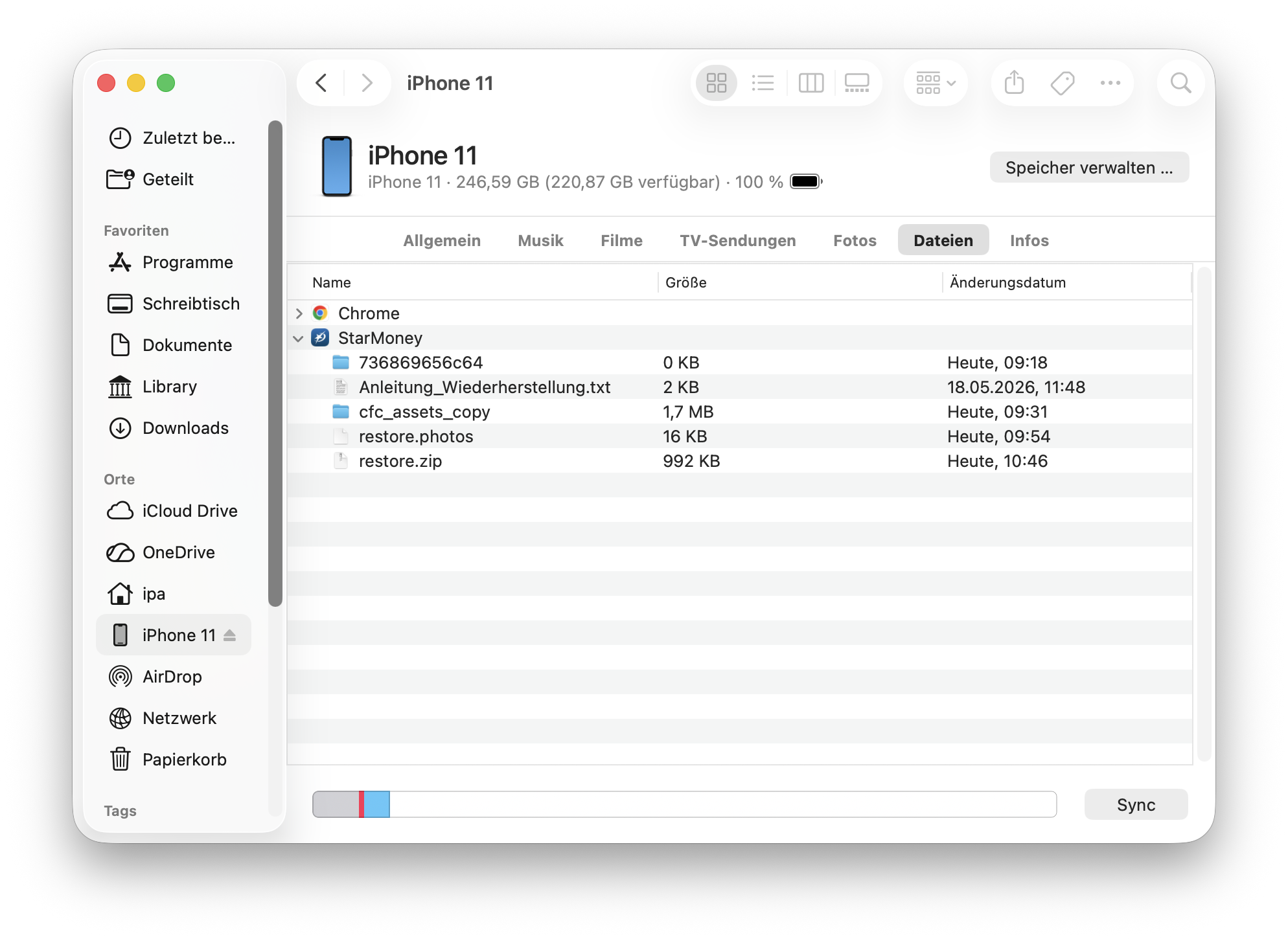Open Library in sidebar
The height and width of the screenshot is (939, 1288).
point(172,387)
